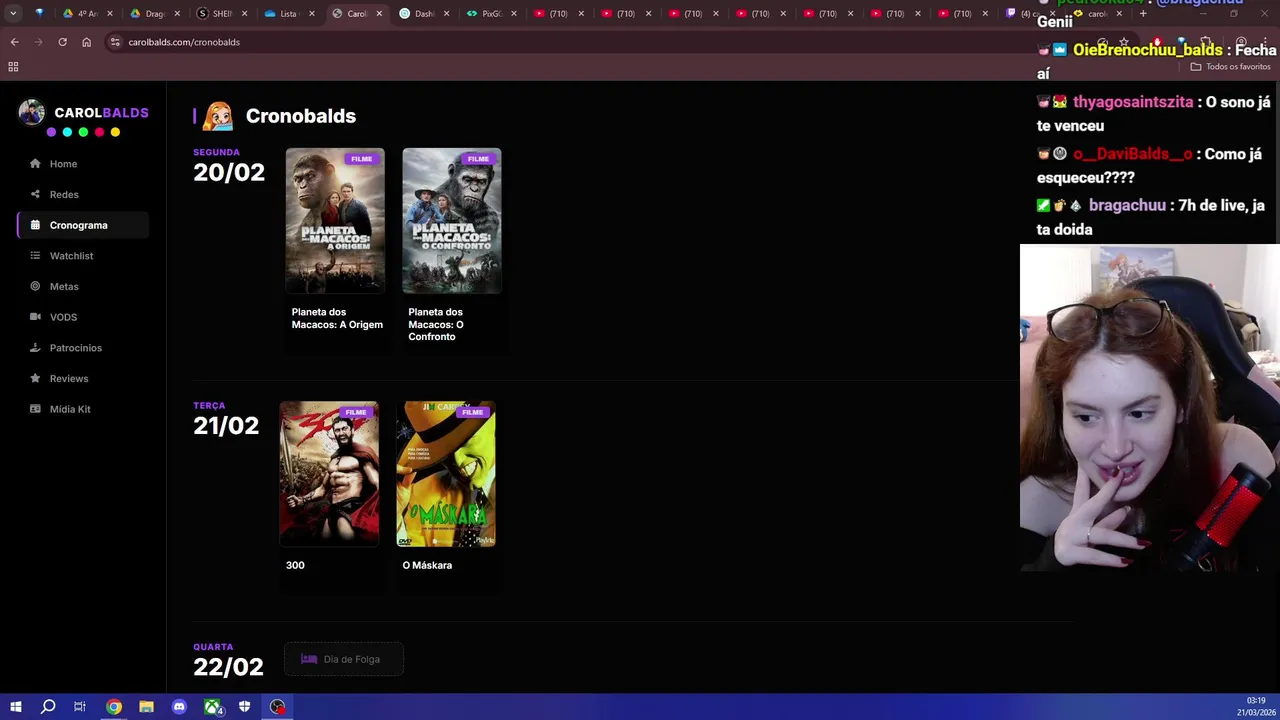The height and width of the screenshot is (720, 1280).
Task: Click the 'Dia de Folga' rest day button
Action: pos(344,659)
